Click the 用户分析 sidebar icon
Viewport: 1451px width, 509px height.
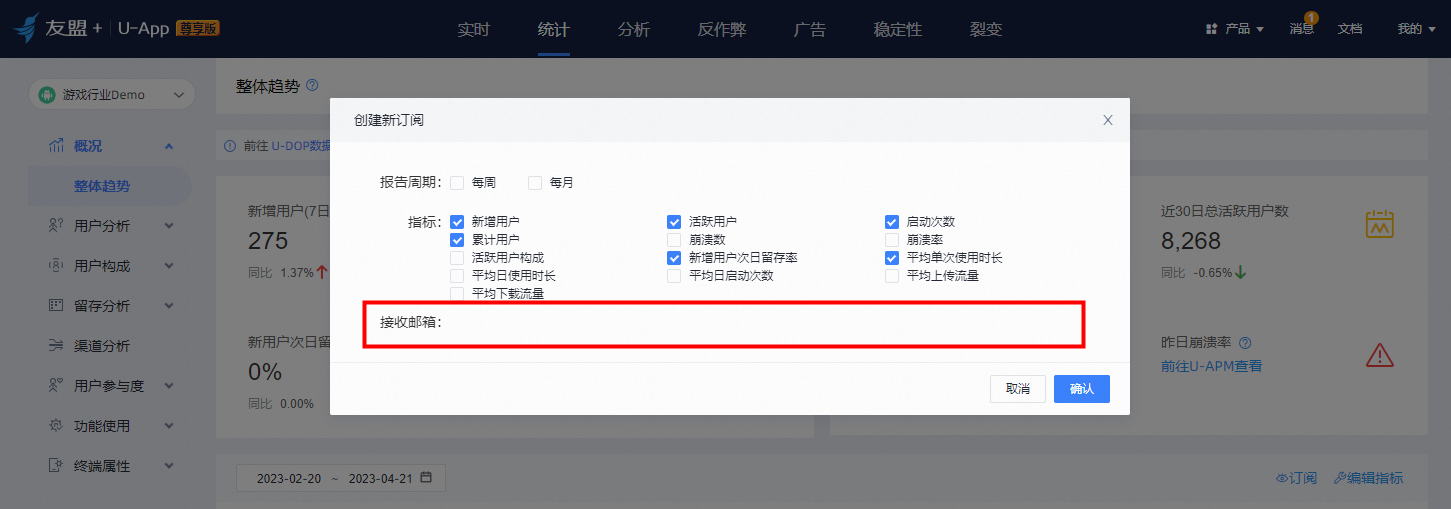pos(57,226)
